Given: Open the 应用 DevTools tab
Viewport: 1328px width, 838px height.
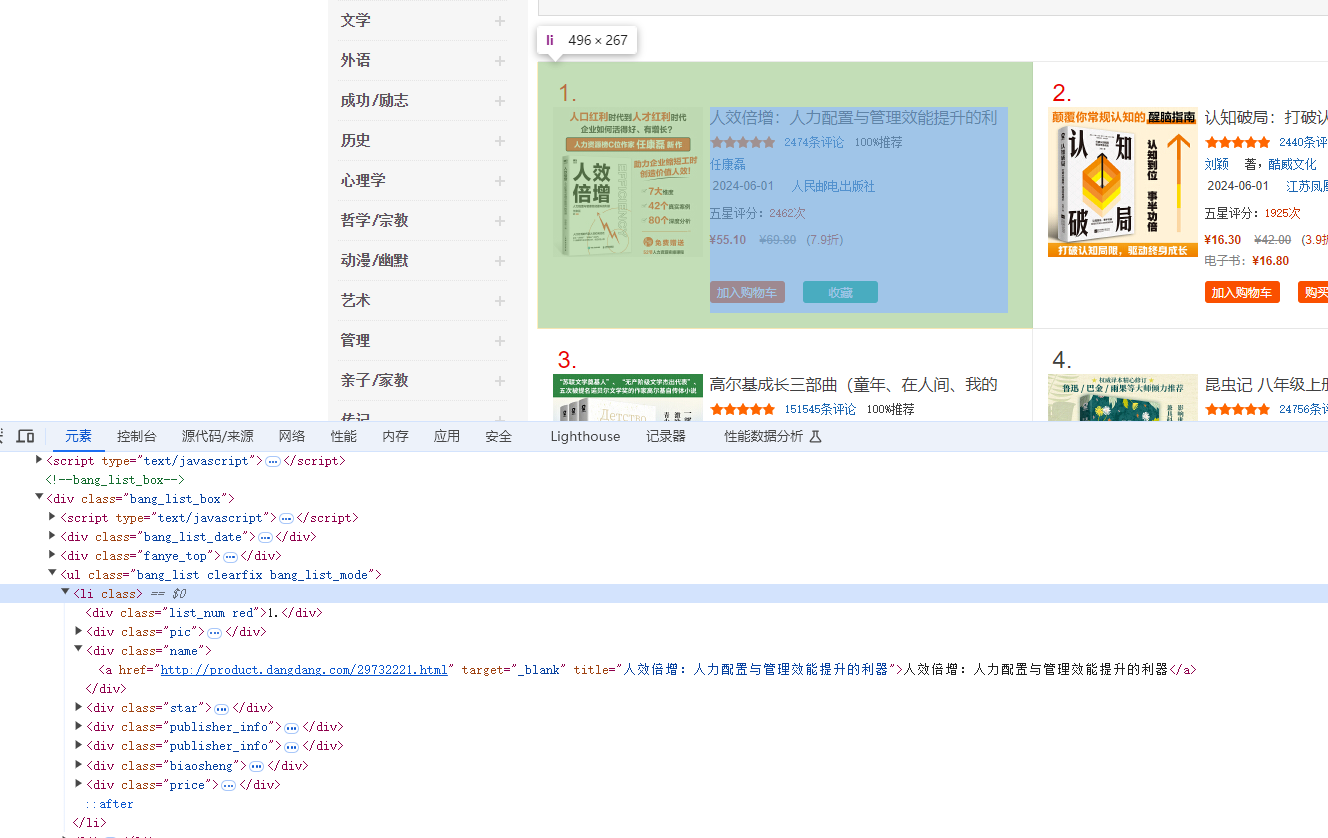Looking at the screenshot, I should click(x=447, y=436).
